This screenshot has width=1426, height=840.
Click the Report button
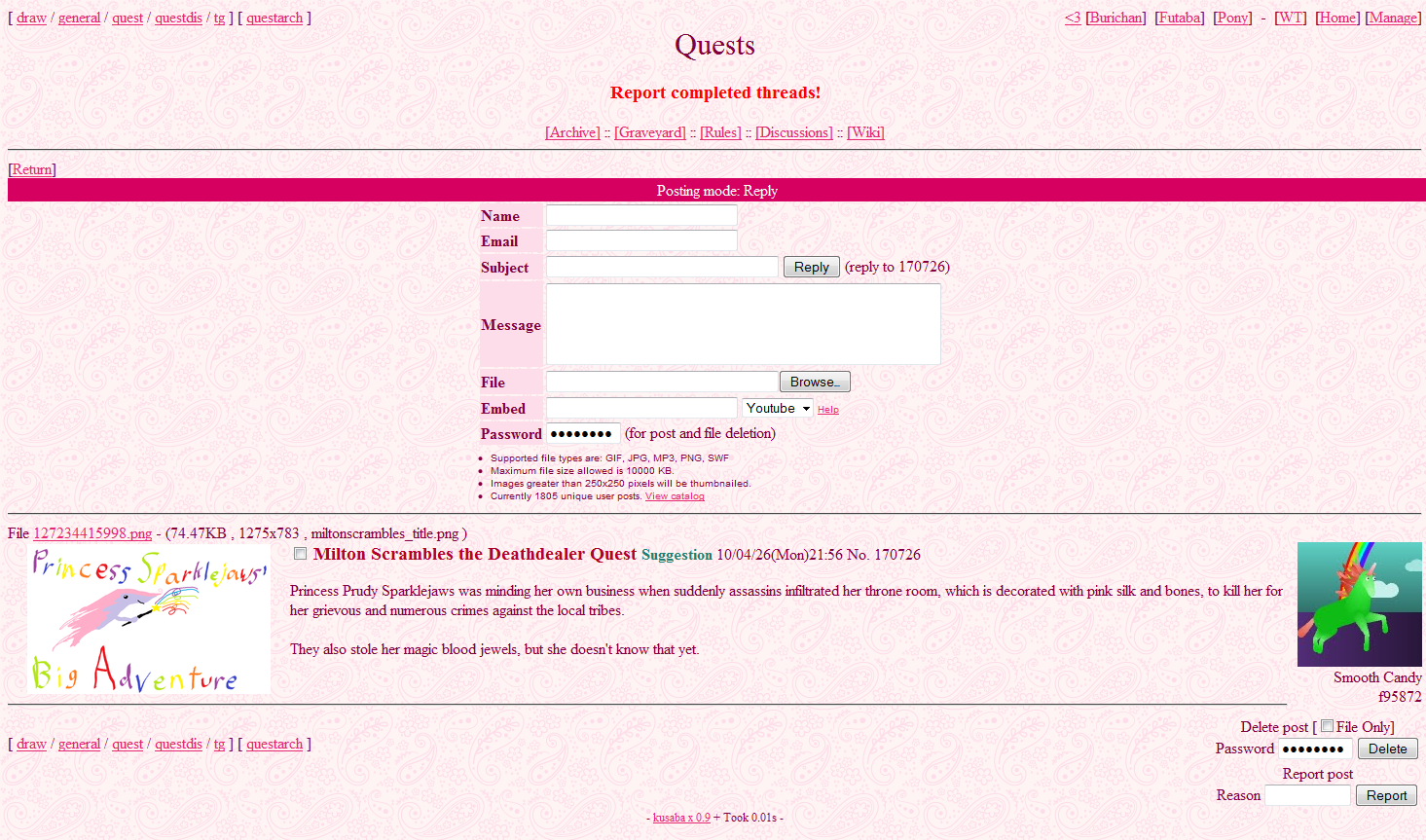1386,795
